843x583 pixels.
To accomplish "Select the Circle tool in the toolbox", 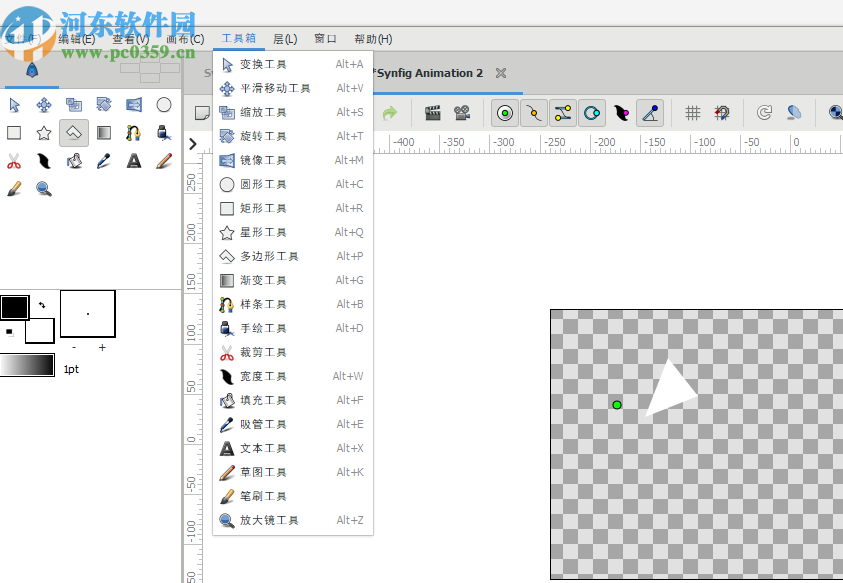I will click(x=163, y=104).
